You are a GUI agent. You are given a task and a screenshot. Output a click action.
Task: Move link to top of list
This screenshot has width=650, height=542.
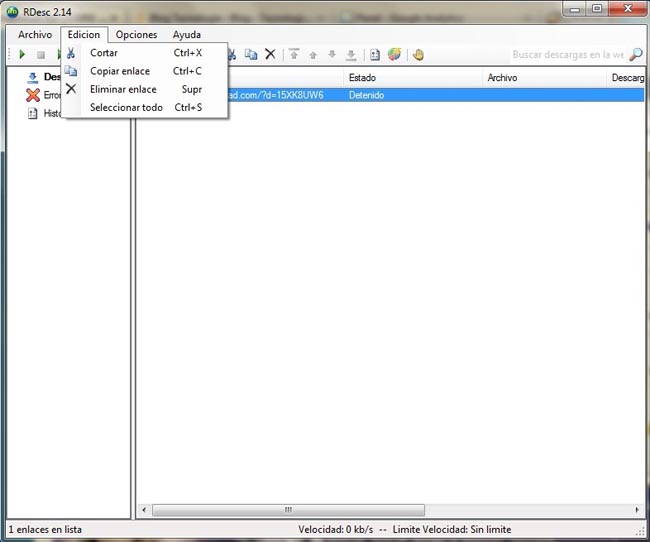tap(294, 54)
